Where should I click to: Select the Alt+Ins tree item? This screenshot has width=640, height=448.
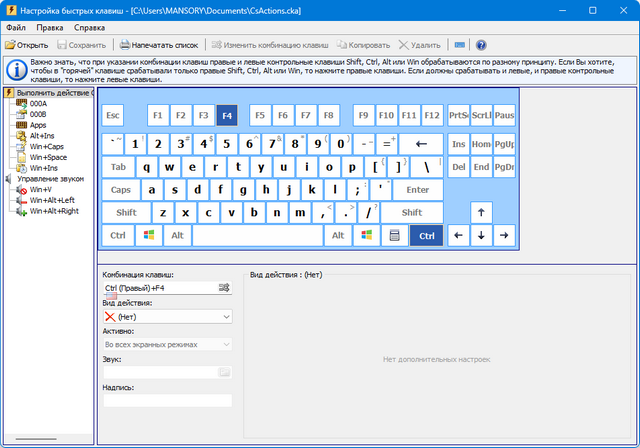pyautogui.click(x=42, y=136)
